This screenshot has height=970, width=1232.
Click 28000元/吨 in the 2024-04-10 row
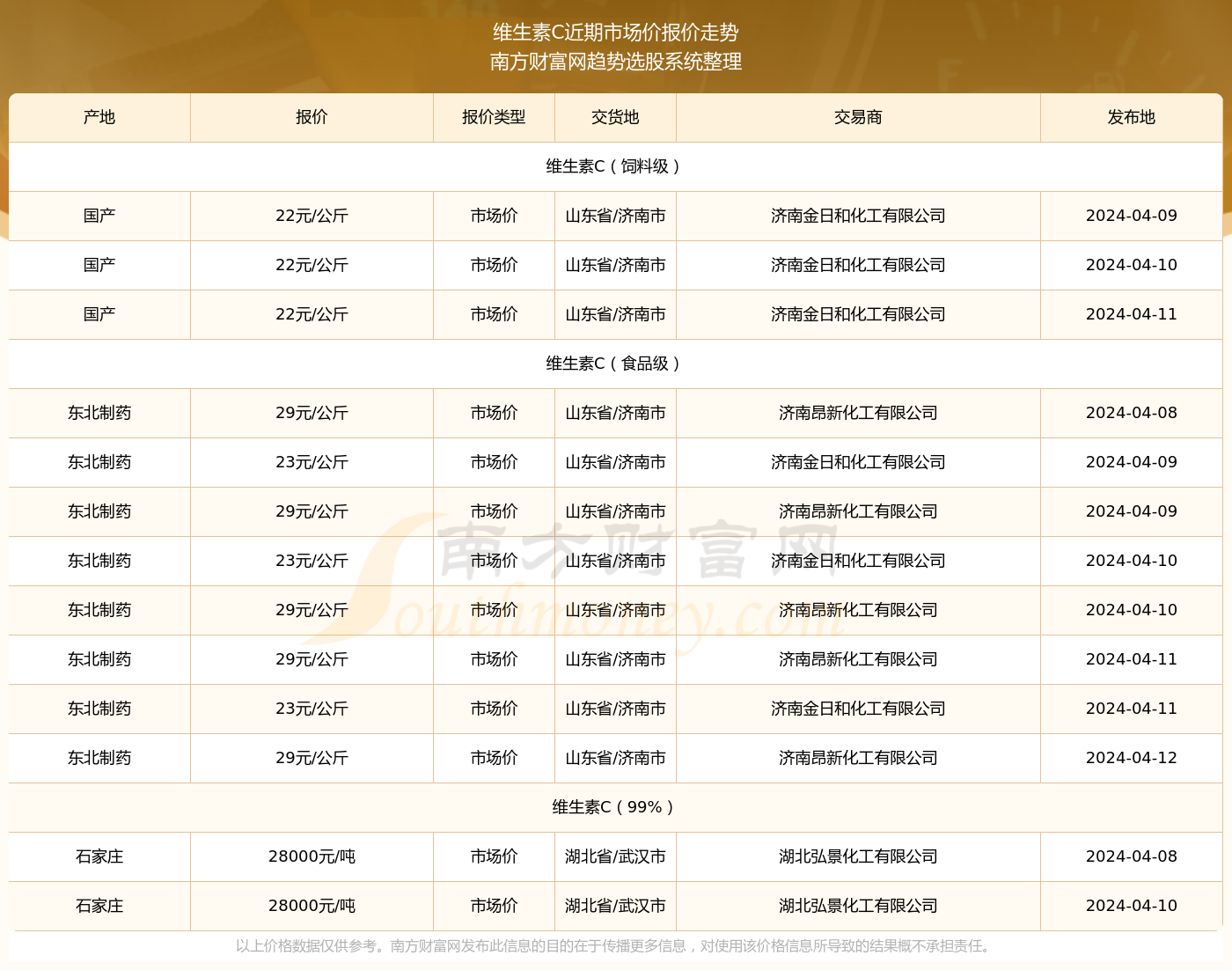coord(312,906)
